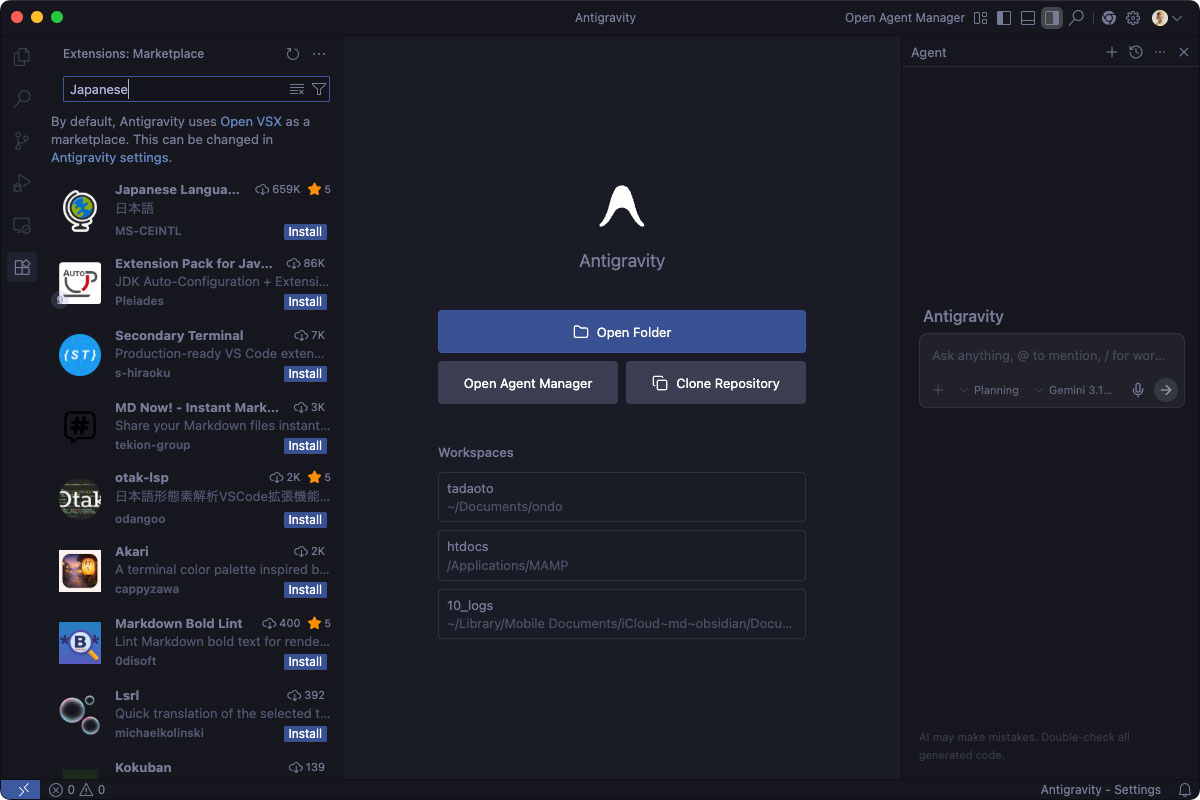The width and height of the screenshot is (1200, 800).
Task: Open account profile dropdown in title bar
Action: pyautogui.click(x=1166, y=18)
